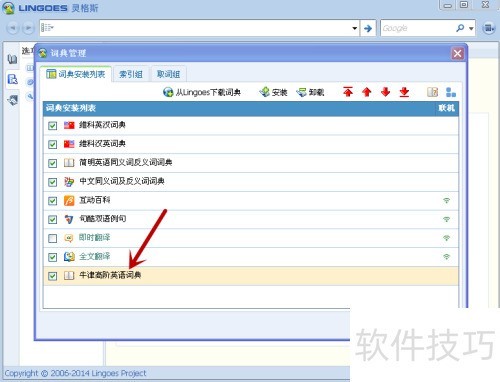Select 全文翻译 row text
The height and width of the screenshot is (382, 500).
coord(94,256)
